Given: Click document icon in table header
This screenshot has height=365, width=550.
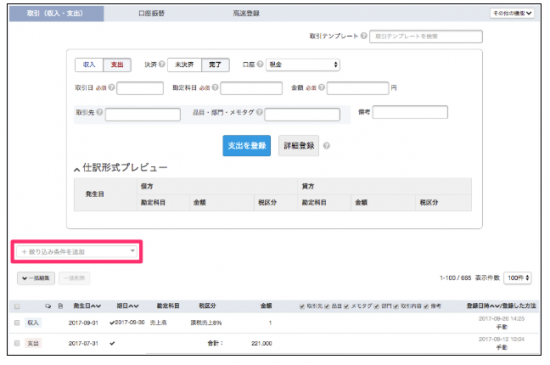Looking at the screenshot, I should (x=60, y=306).
